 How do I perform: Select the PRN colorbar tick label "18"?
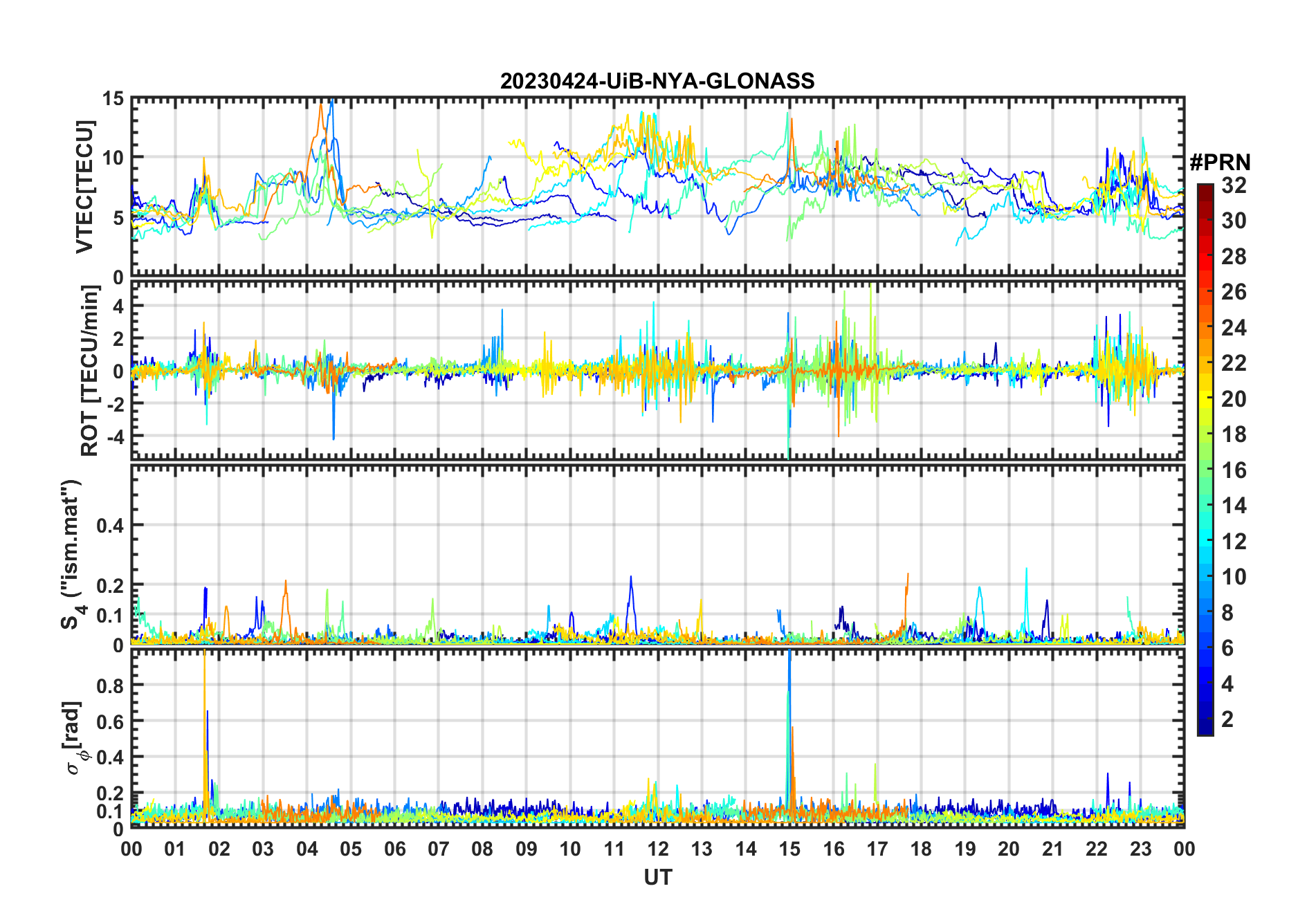[1234, 434]
